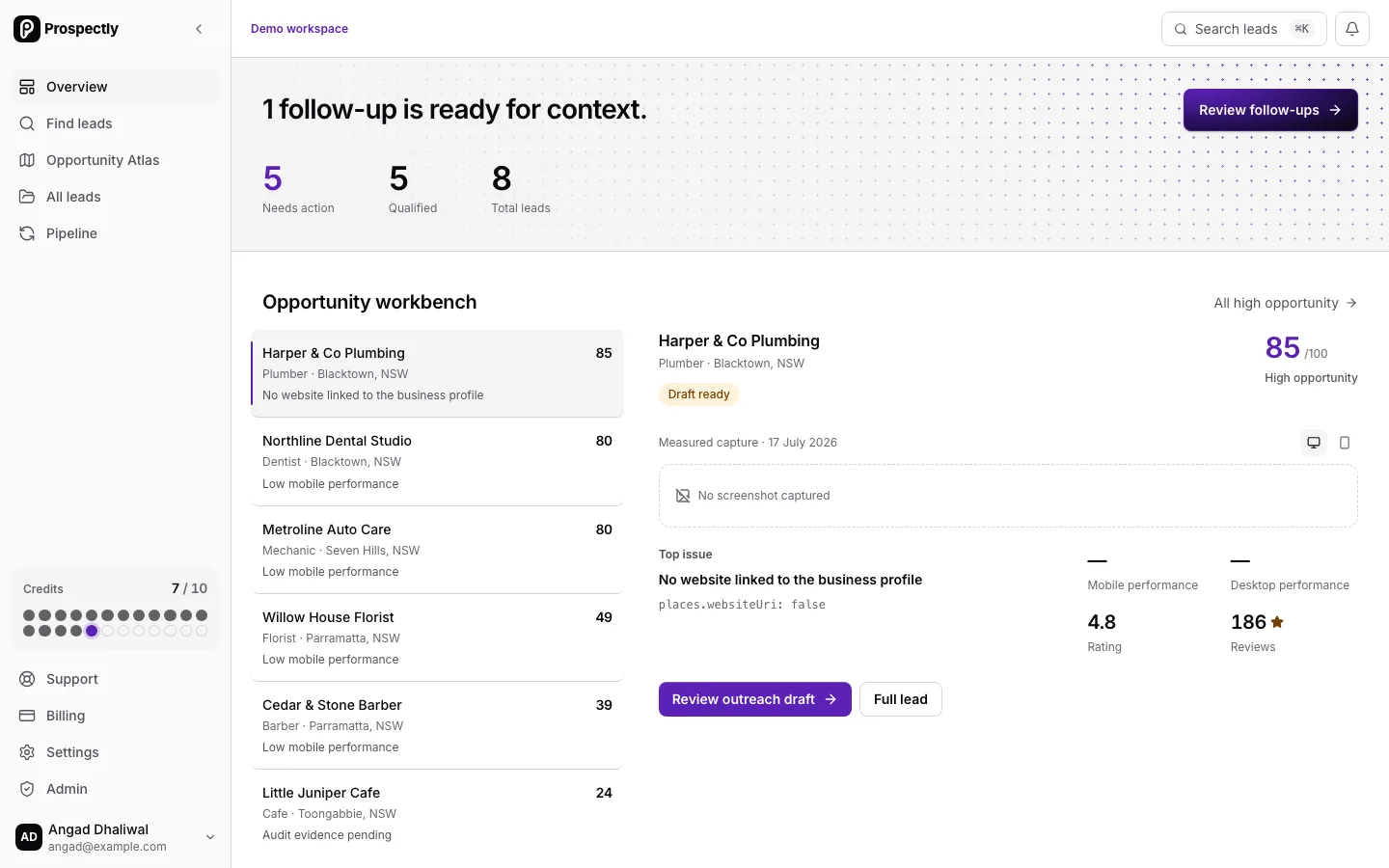Click the Overview layout icon
The height and width of the screenshot is (868, 1389).
pos(27,87)
